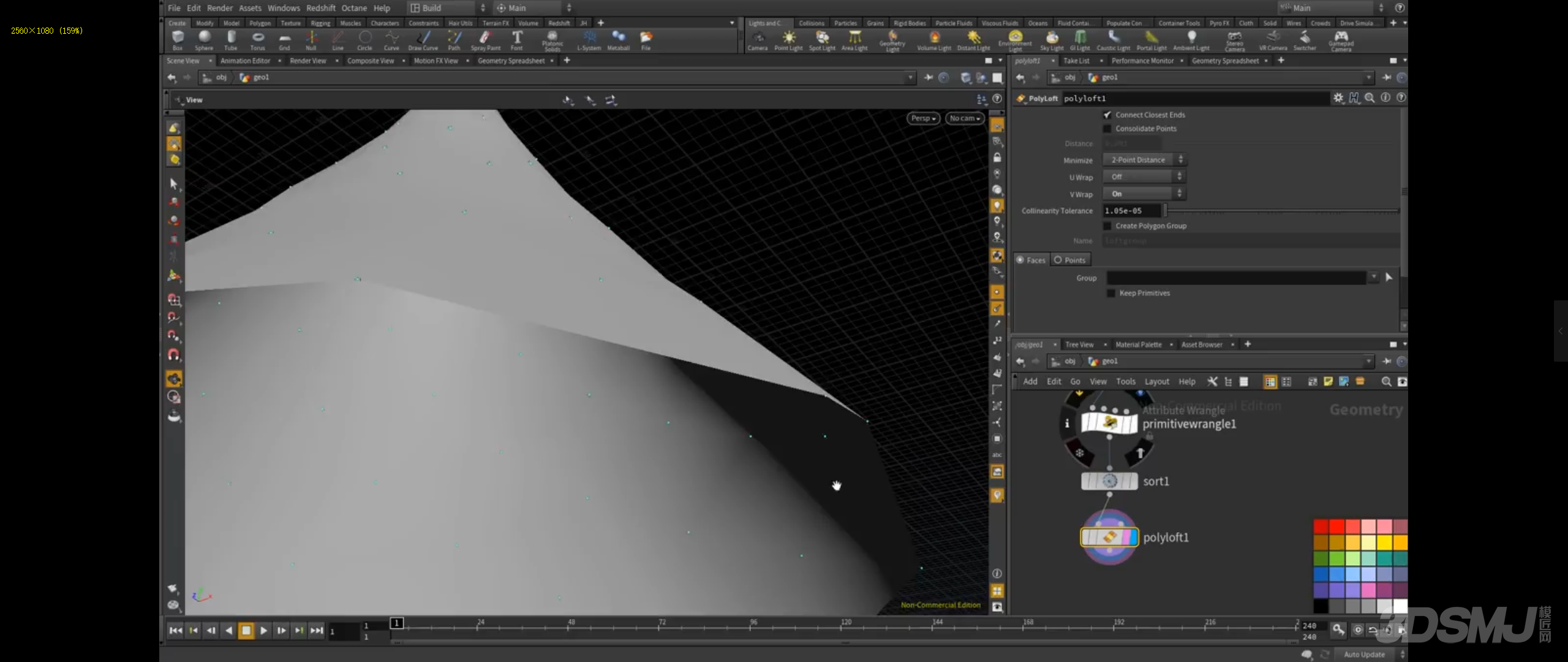1568x662 pixels.
Task: Add an Area Light
Action: [854, 40]
